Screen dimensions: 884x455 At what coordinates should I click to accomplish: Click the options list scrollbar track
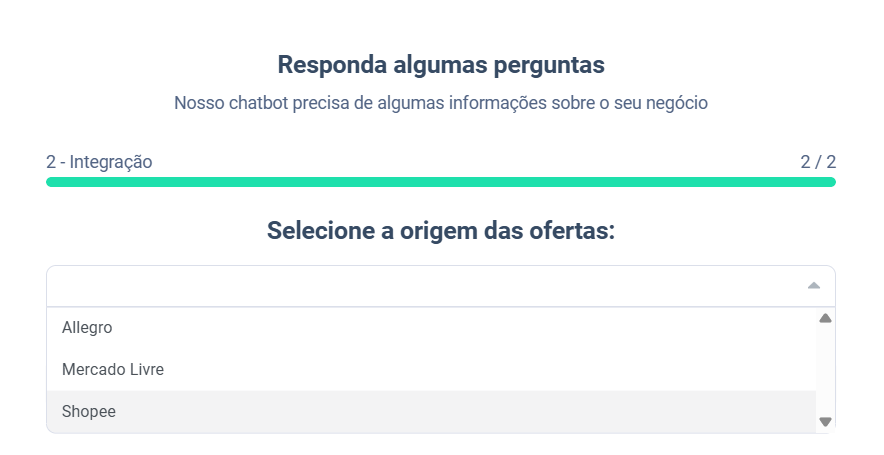[x=825, y=370]
